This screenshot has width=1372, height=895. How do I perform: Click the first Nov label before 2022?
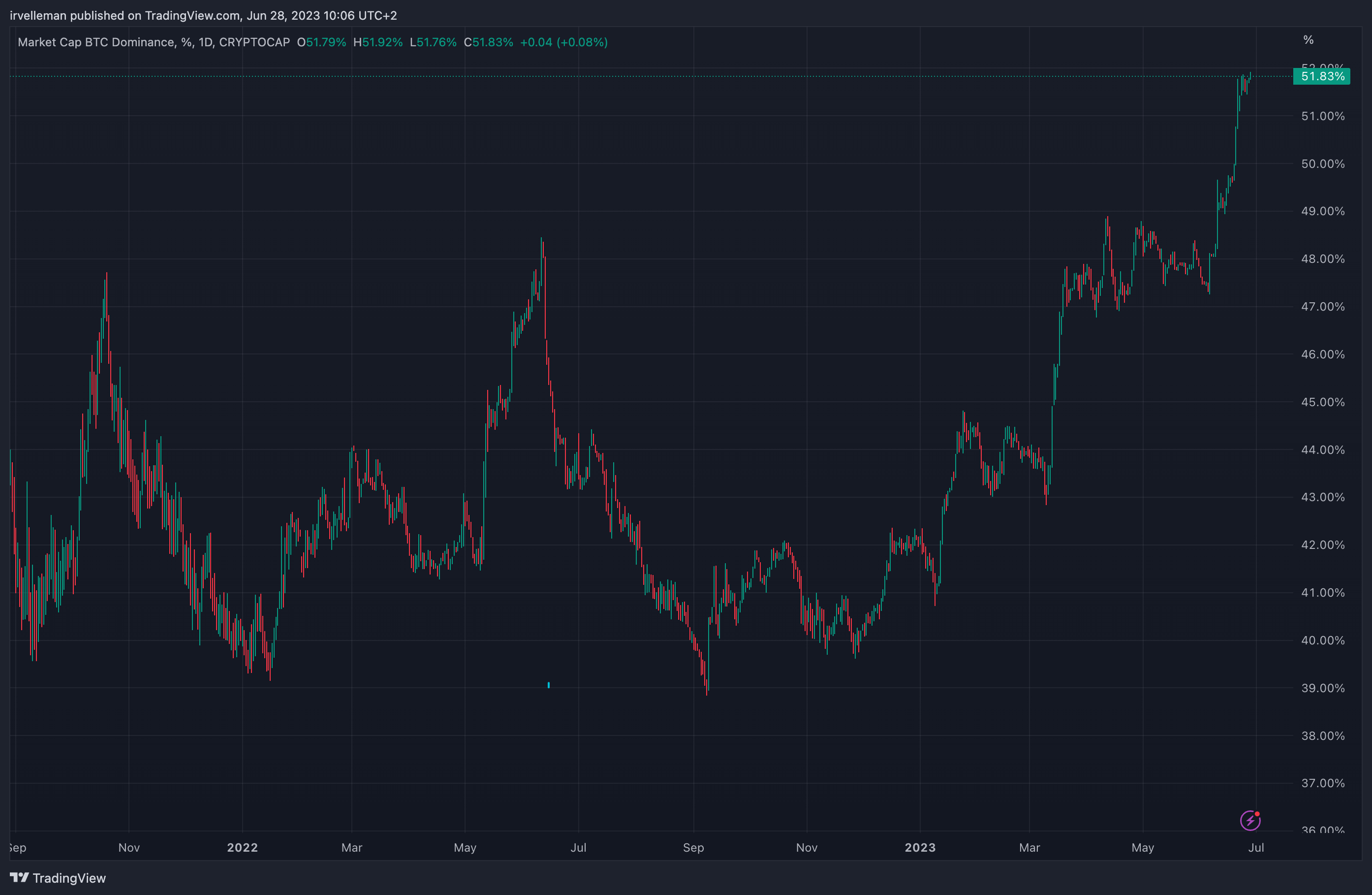click(129, 847)
